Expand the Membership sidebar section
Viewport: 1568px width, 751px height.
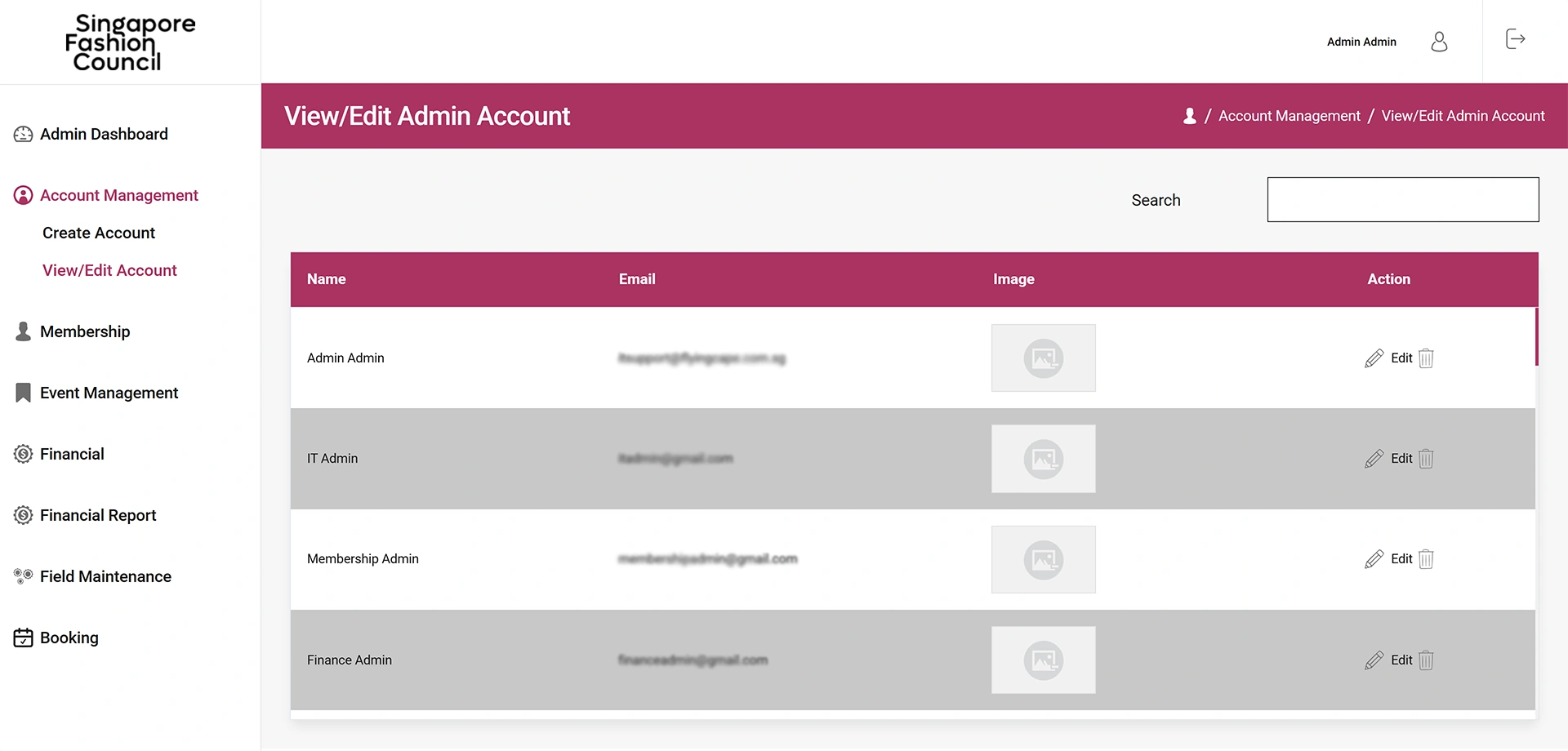coord(85,331)
